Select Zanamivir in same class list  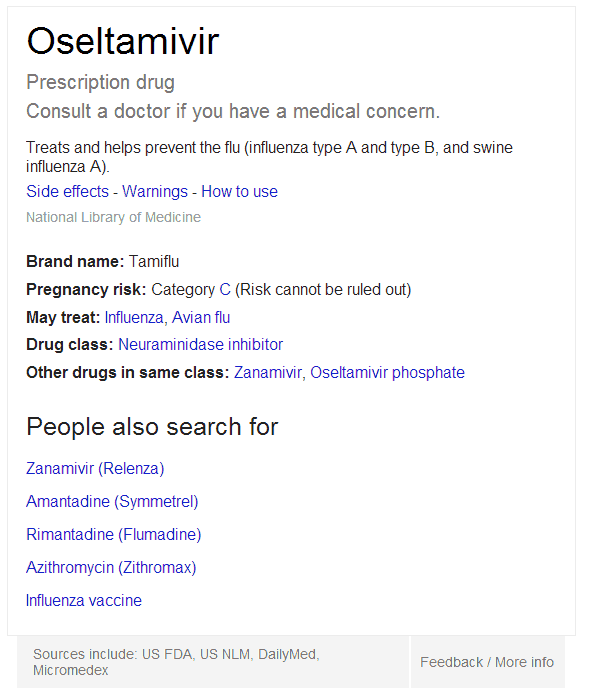tap(269, 372)
